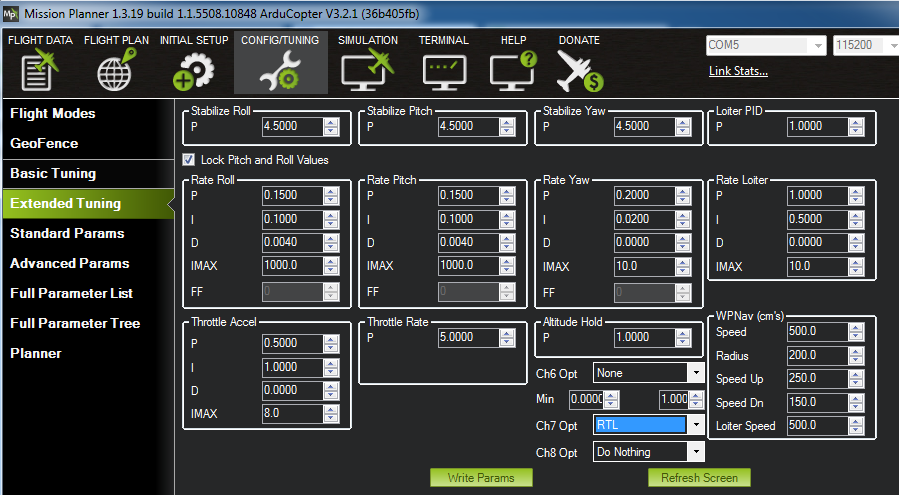Open the Ch6 Opt dropdown
Screen dimensions: 899x495
point(696,373)
